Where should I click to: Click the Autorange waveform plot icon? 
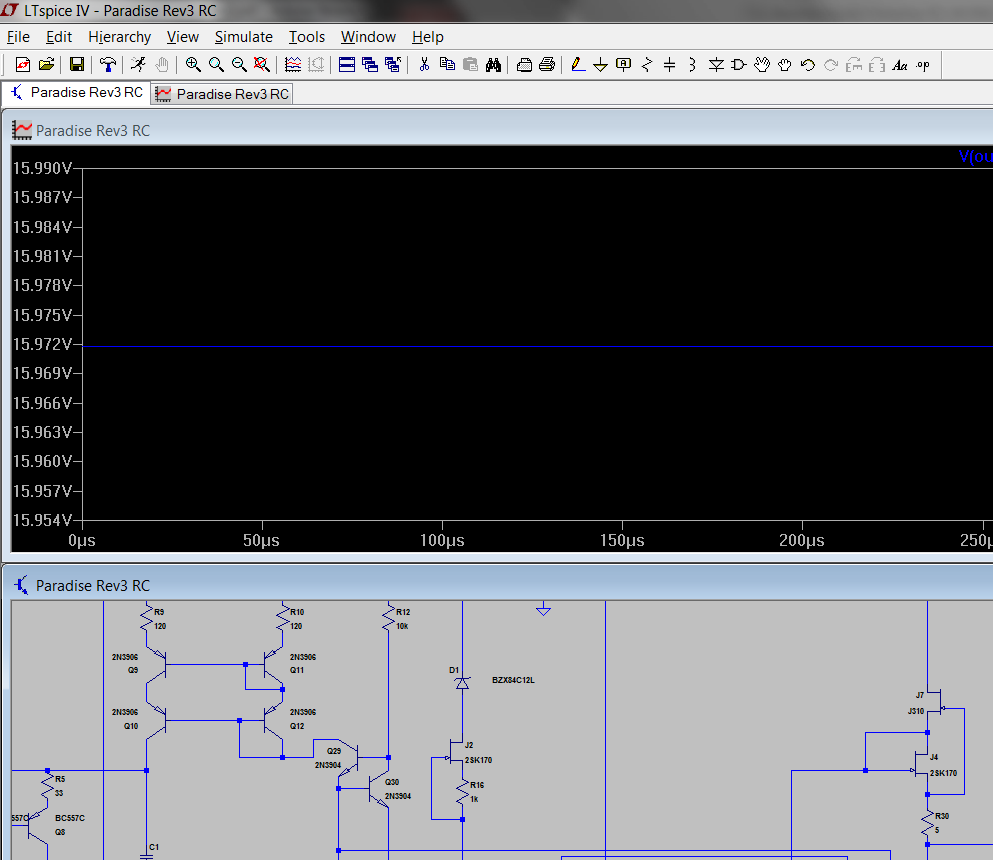(293, 65)
